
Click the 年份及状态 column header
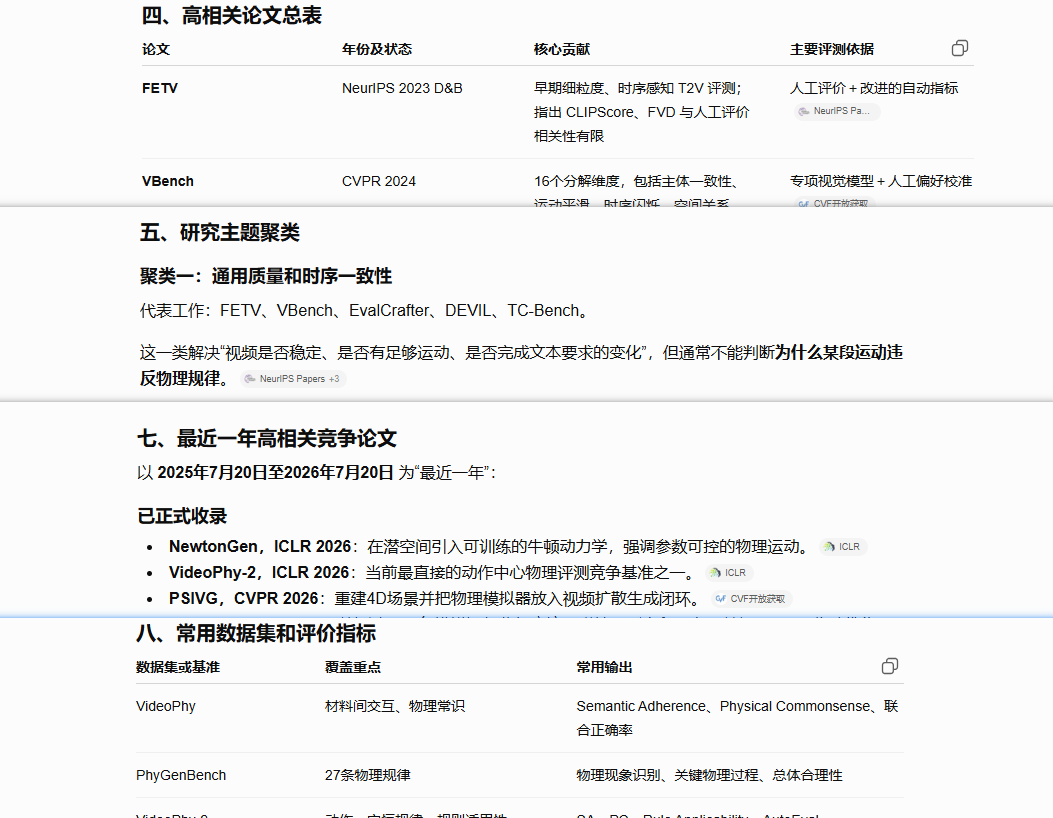(377, 49)
